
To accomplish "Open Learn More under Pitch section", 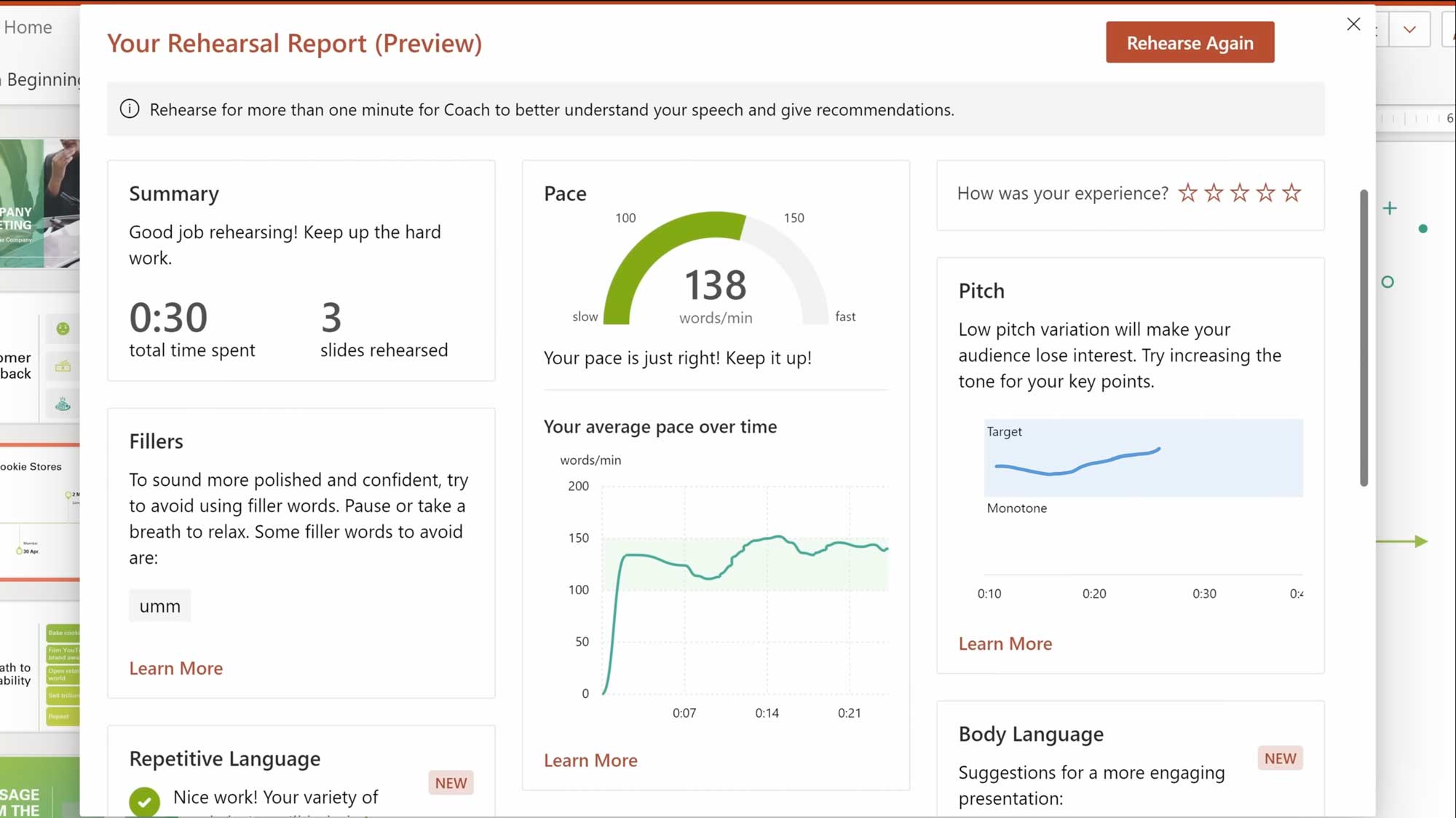I will click(1005, 643).
